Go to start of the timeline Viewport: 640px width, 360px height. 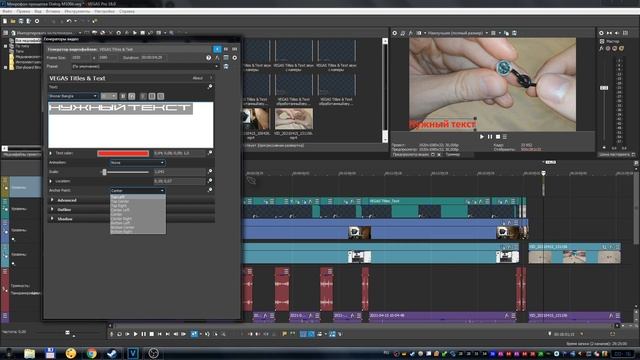pos(160,334)
